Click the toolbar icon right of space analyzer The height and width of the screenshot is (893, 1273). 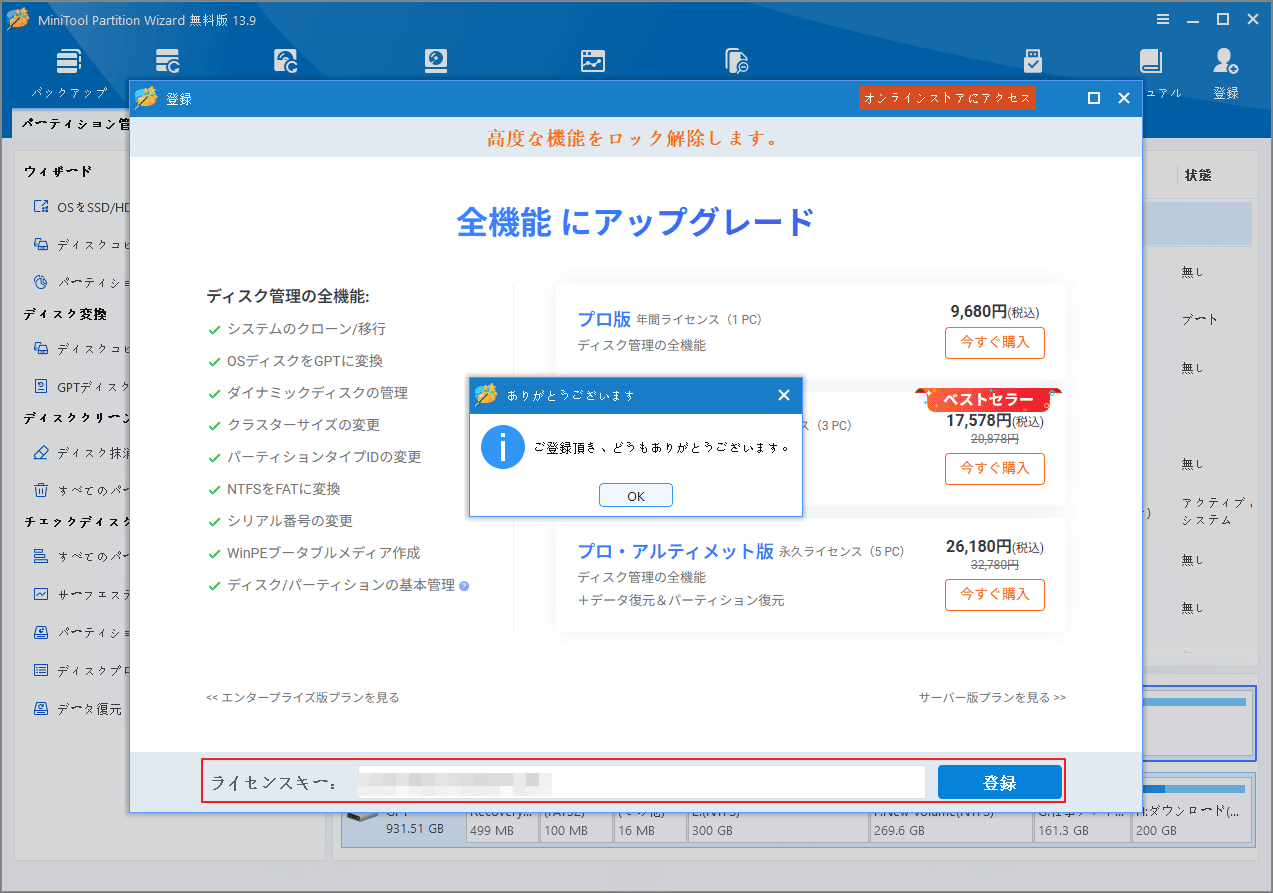(737, 62)
